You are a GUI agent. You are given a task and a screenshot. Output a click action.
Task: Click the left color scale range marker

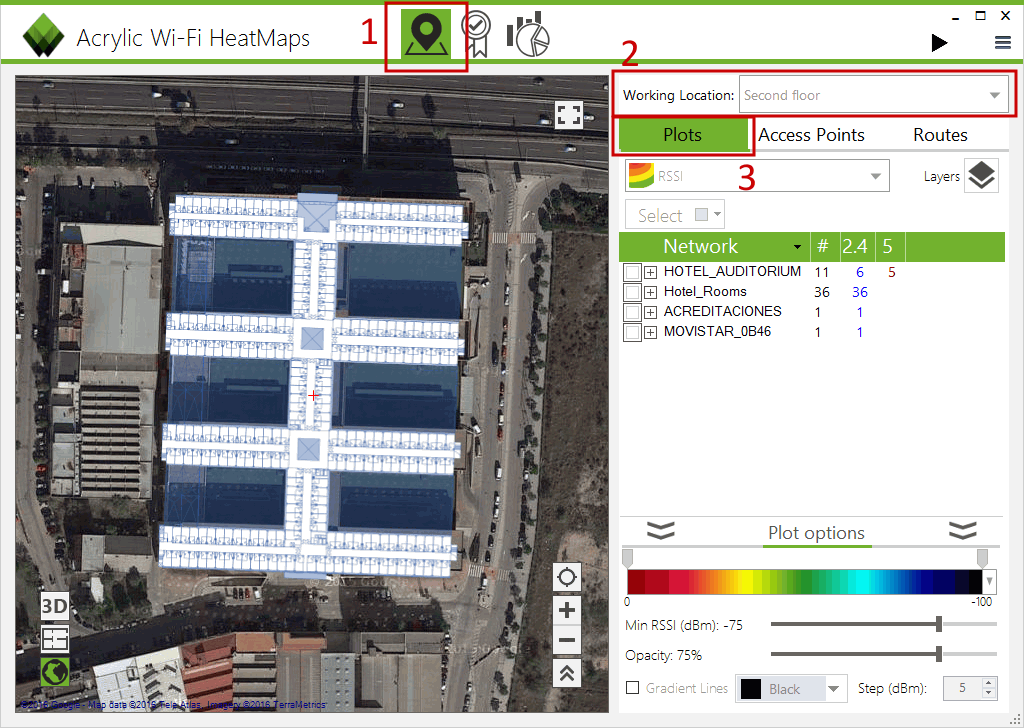tap(628, 558)
